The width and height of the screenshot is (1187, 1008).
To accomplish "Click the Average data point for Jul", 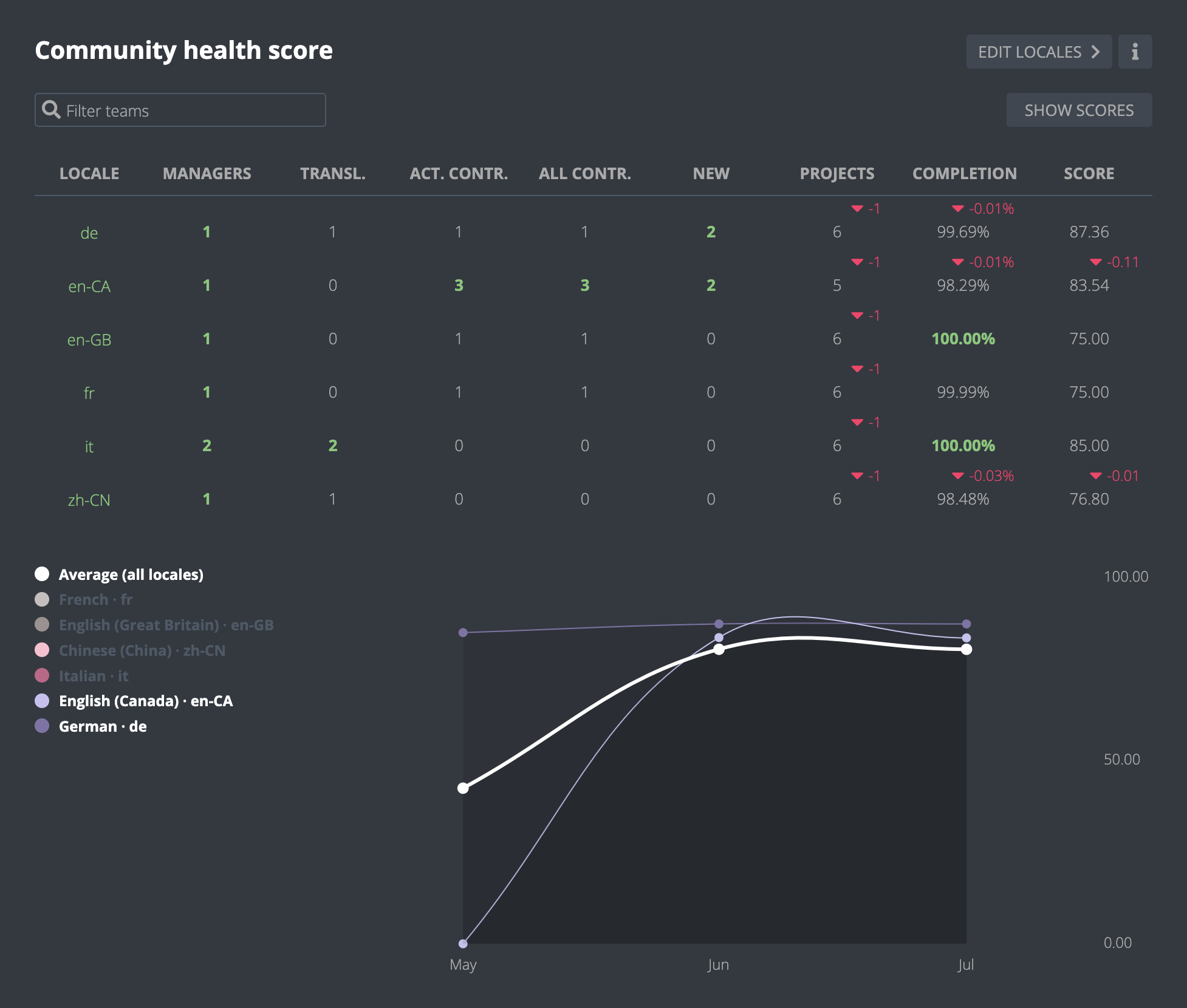I will click(x=966, y=650).
